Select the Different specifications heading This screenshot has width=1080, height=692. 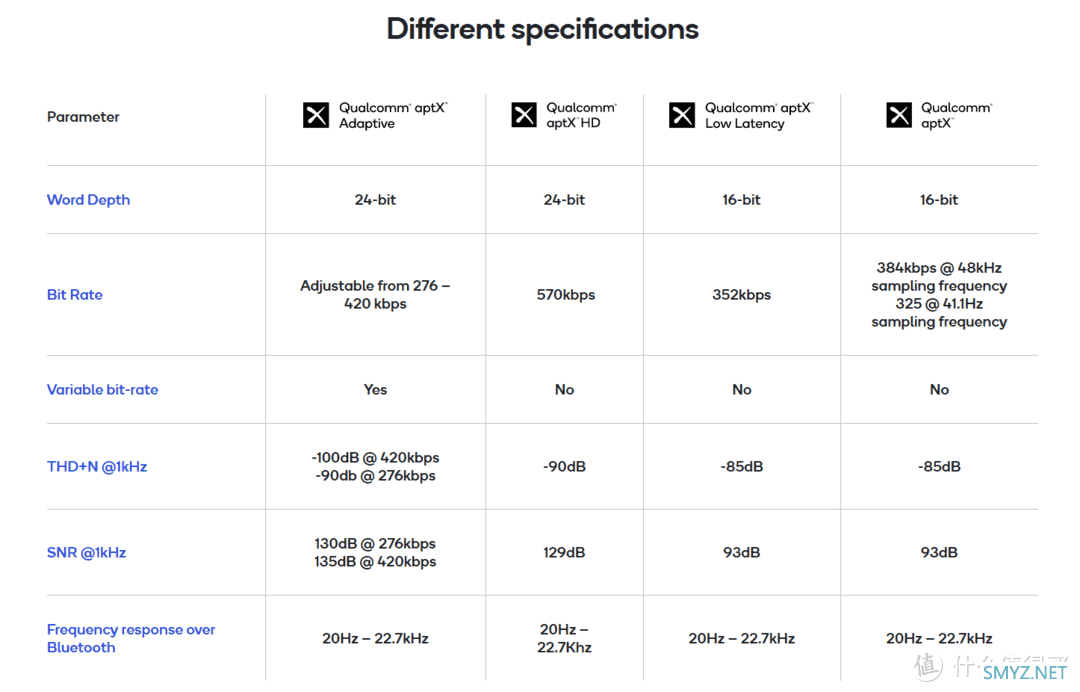click(543, 29)
